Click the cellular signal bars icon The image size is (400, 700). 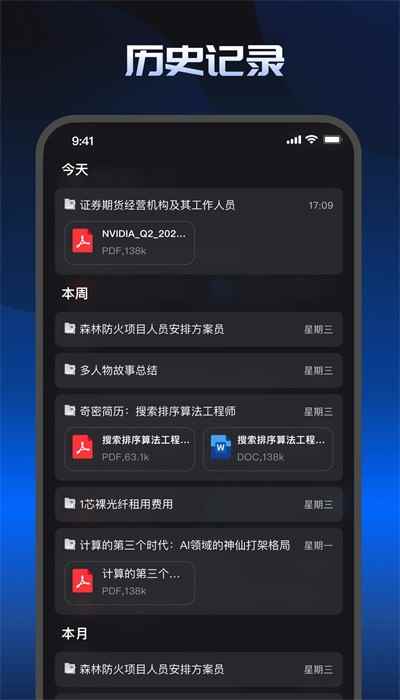click(x=294, y=140)
